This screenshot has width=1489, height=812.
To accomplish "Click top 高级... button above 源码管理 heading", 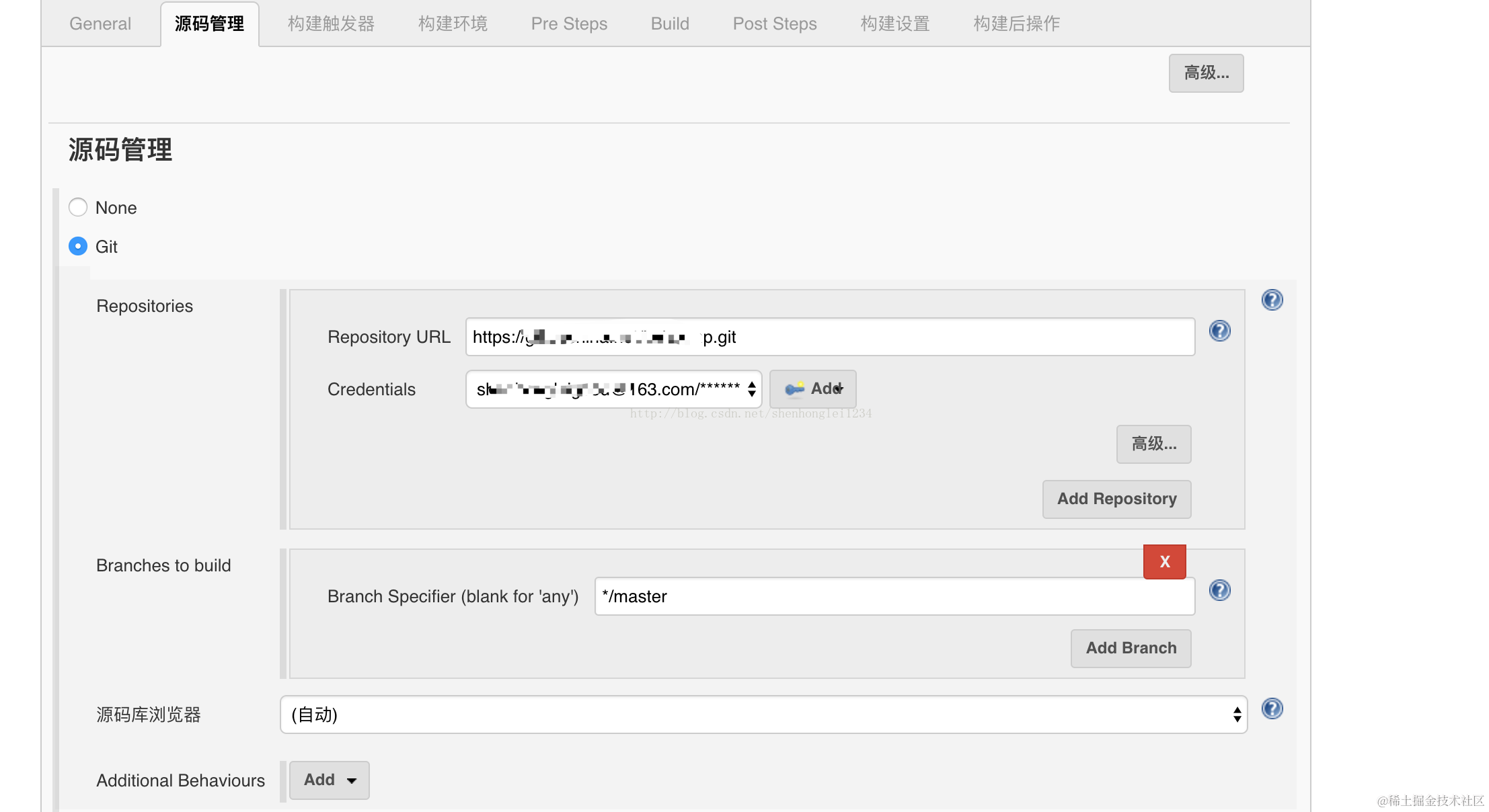I will (1206, 73).
